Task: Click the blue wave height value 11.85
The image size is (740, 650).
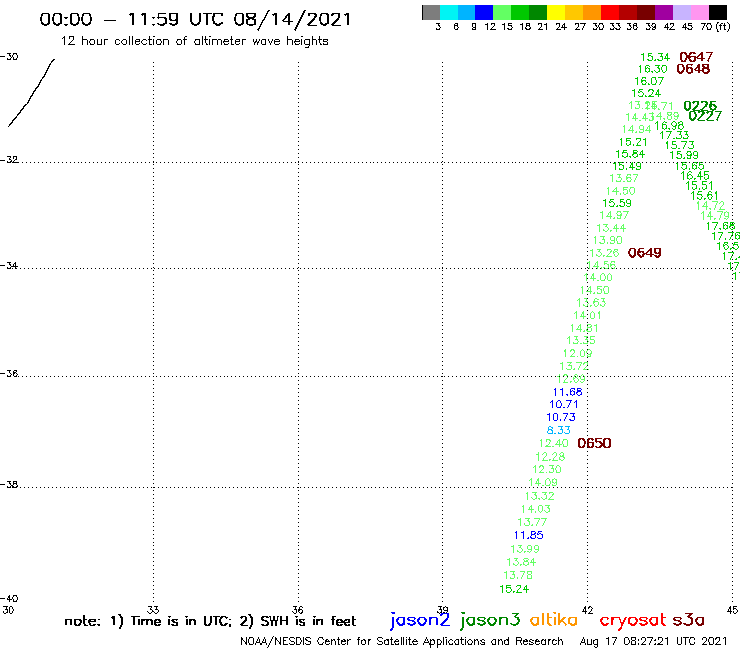Action: (529, 535)
